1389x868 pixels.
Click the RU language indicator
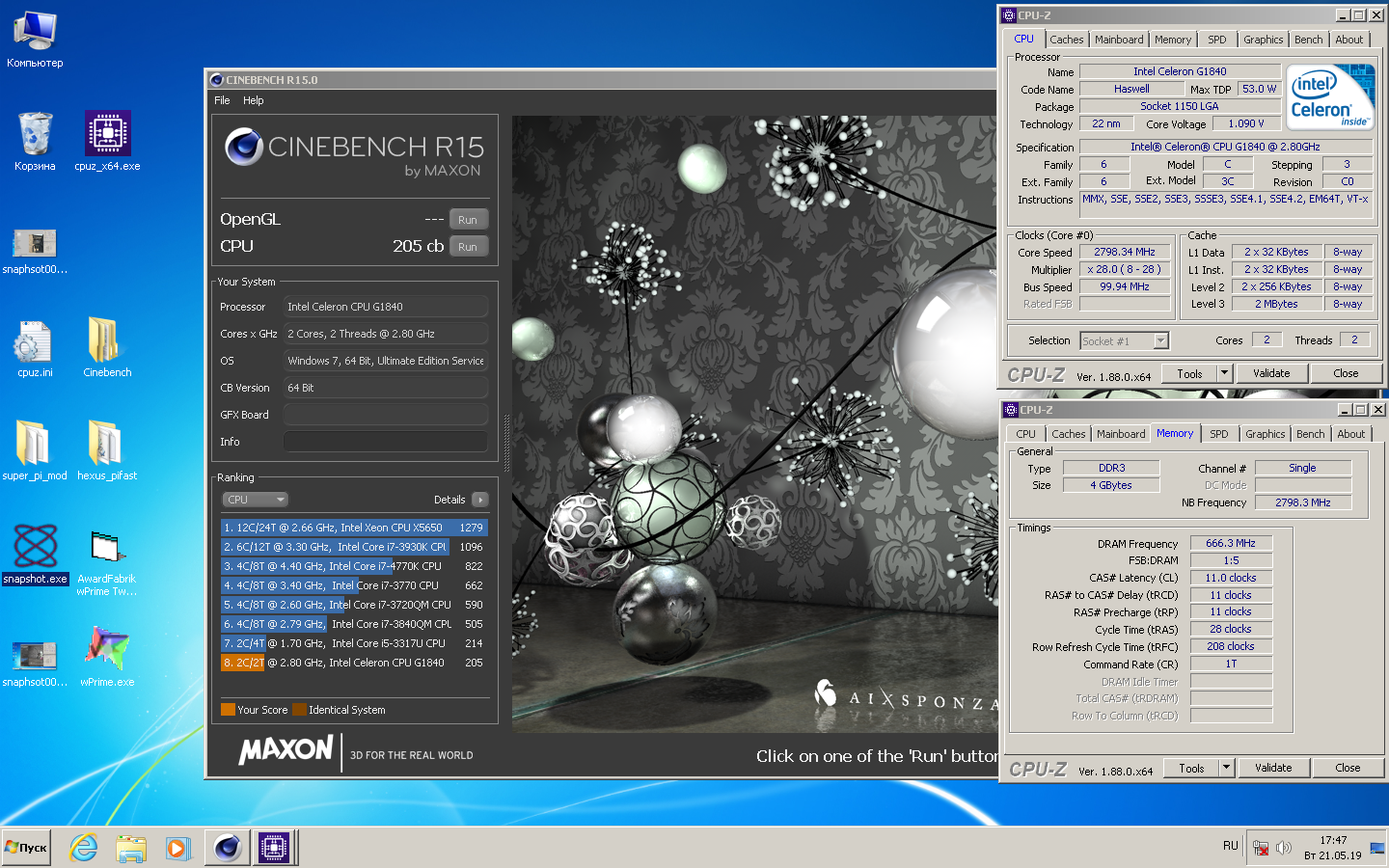click(1230, 846)
